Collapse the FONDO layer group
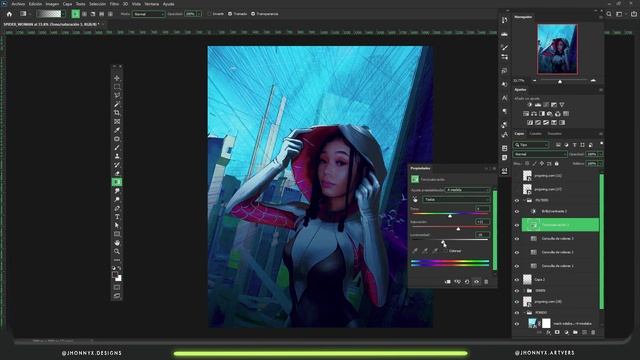 point(524,312)
